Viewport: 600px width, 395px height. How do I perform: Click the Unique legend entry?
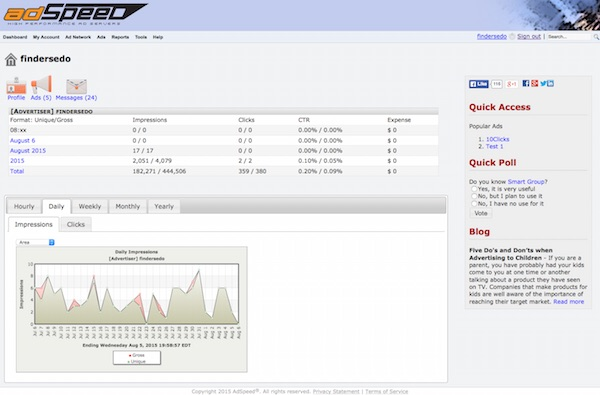[136, 361]
